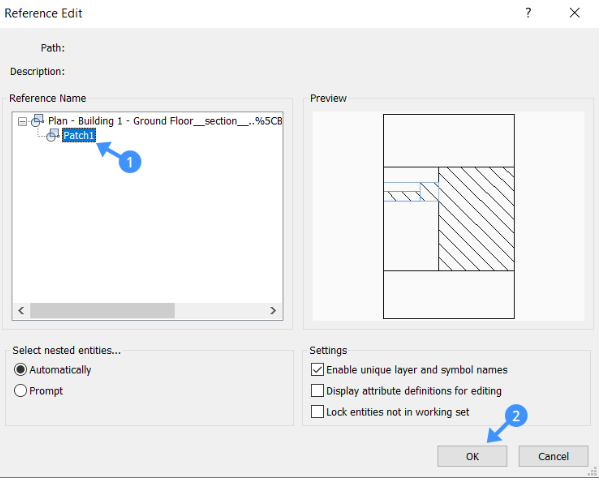Click the resize grip at dialog corner
Viewport: 601px width, 482px height.
click(592, 472)
